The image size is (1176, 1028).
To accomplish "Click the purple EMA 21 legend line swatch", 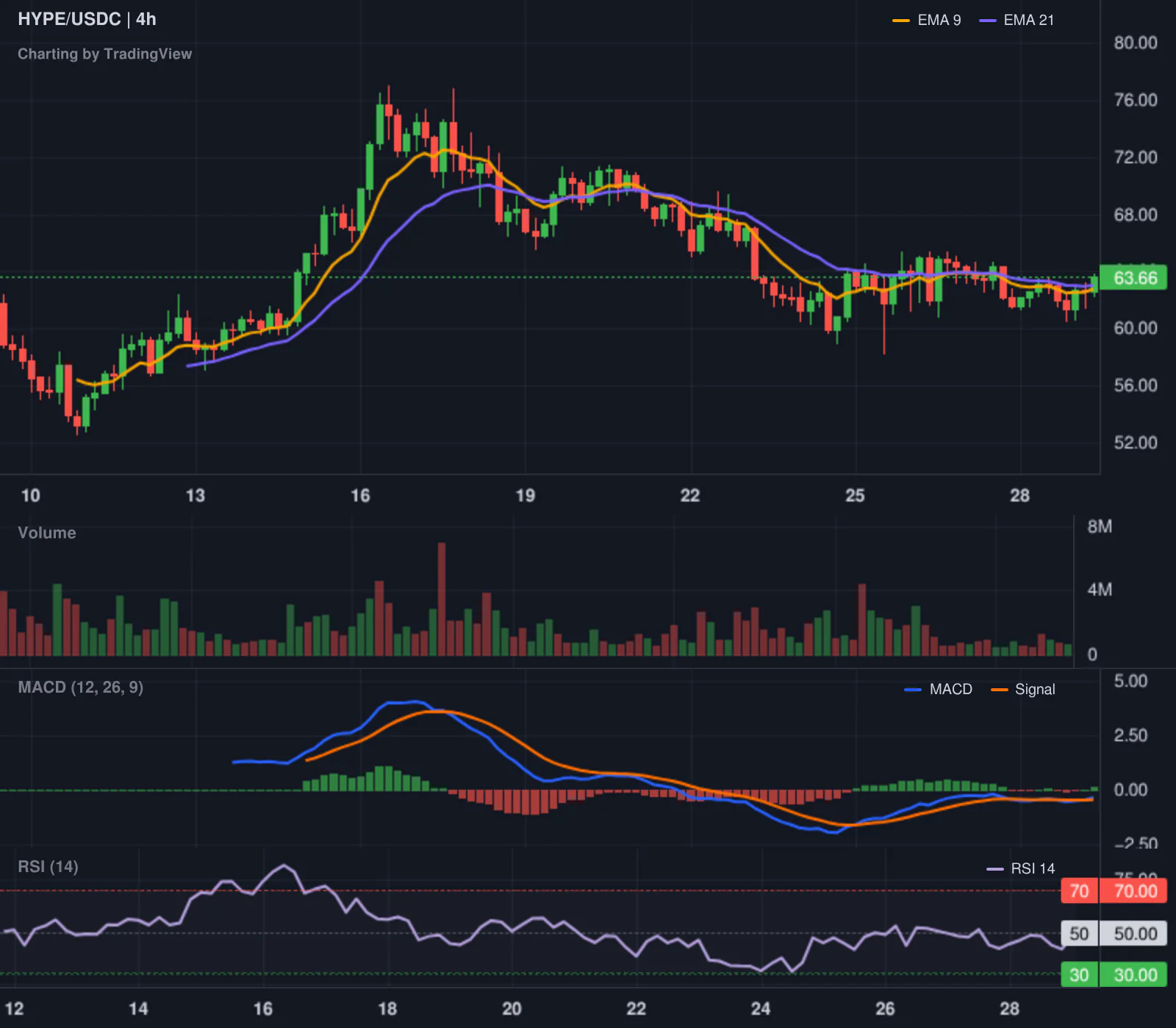I will point(988,21).
